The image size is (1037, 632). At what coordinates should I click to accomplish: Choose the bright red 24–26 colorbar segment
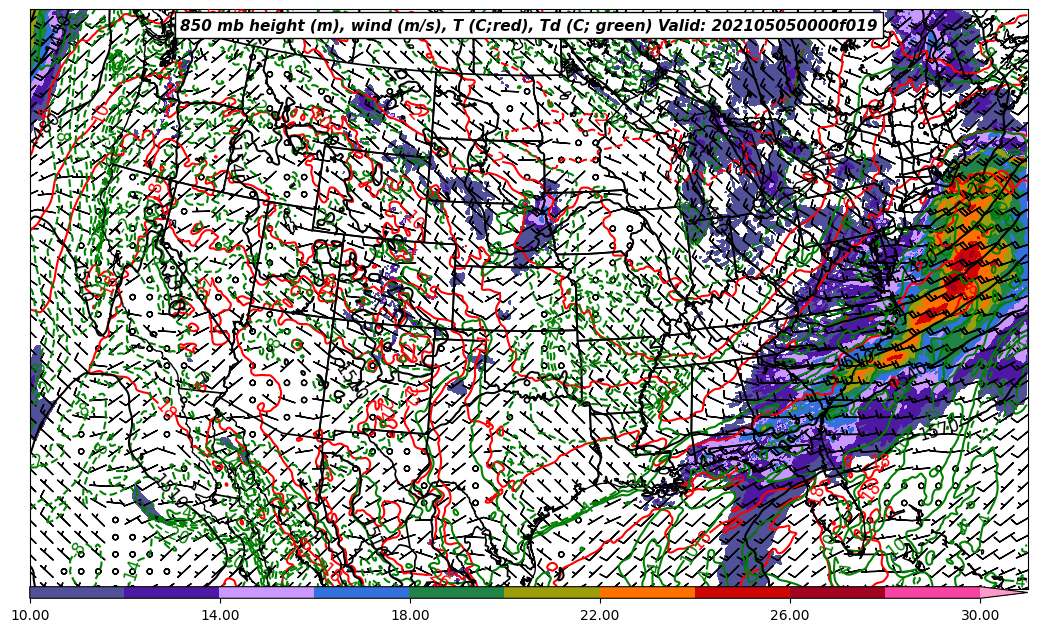click(x=742, y=593)
